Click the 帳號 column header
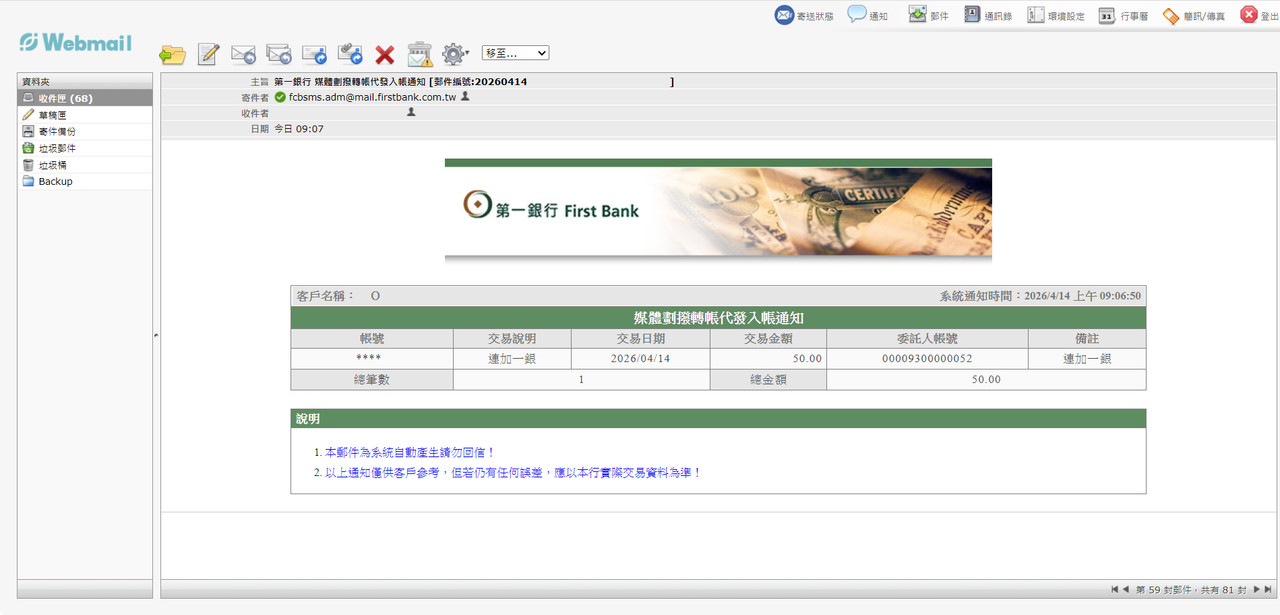1280x615 pixels. (371, 338)
